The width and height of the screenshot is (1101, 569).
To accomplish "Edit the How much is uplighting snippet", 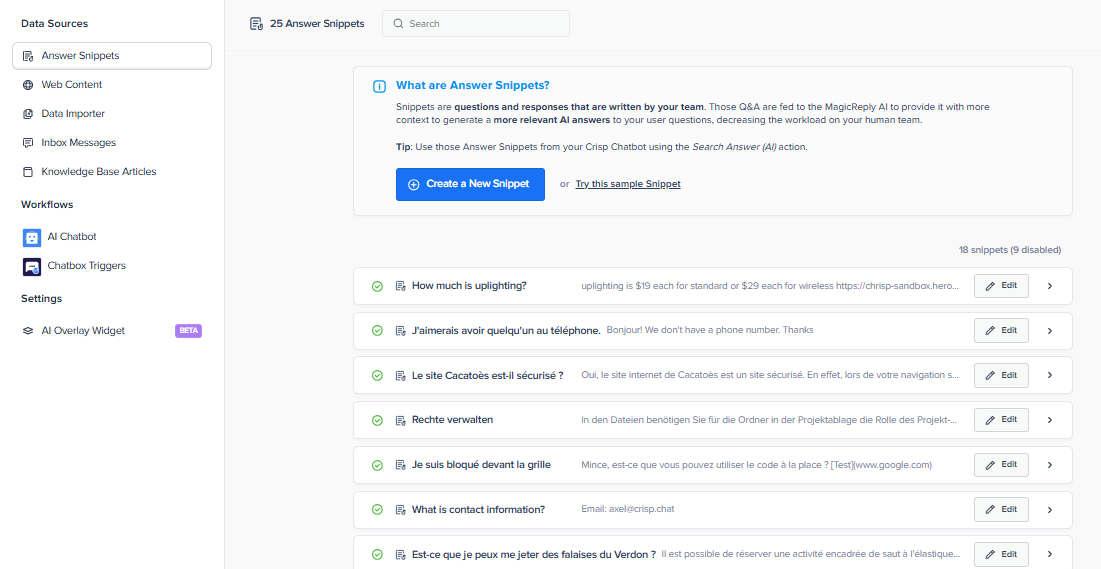I will (1001, 286).
